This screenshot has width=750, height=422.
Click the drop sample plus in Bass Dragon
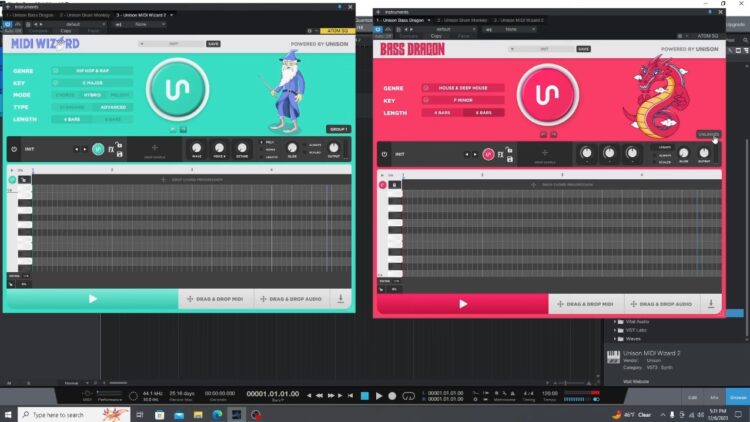click(x=544, y=153)
